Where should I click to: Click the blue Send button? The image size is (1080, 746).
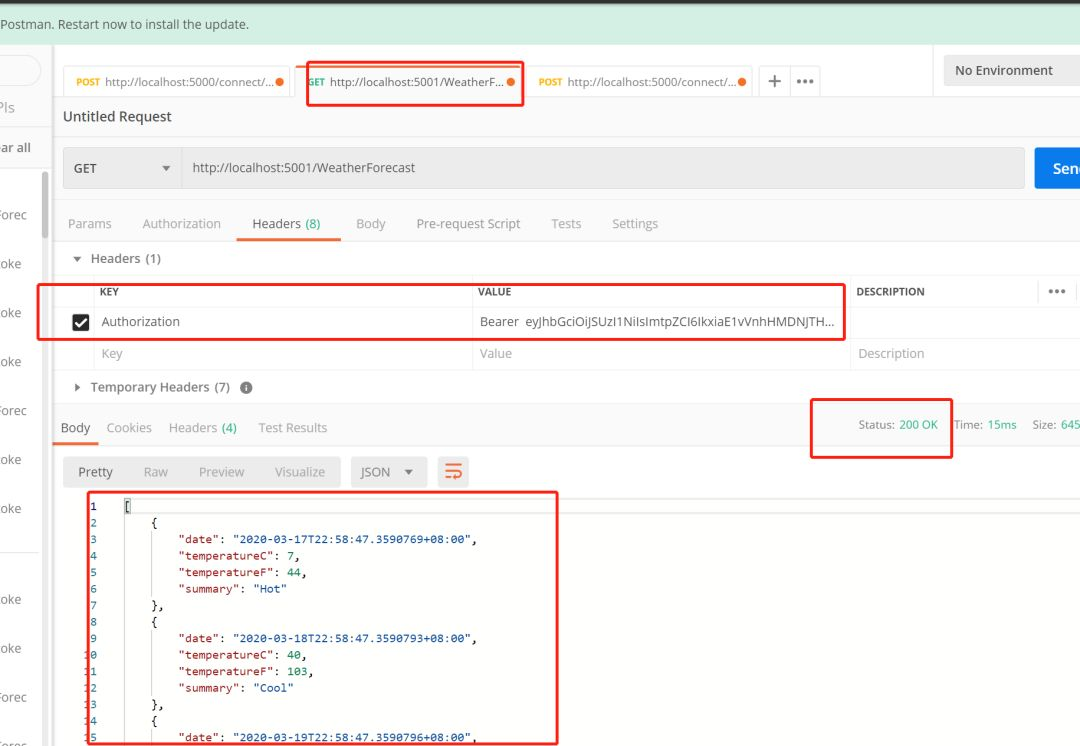pyautogui.click(x=1057, y=168)
